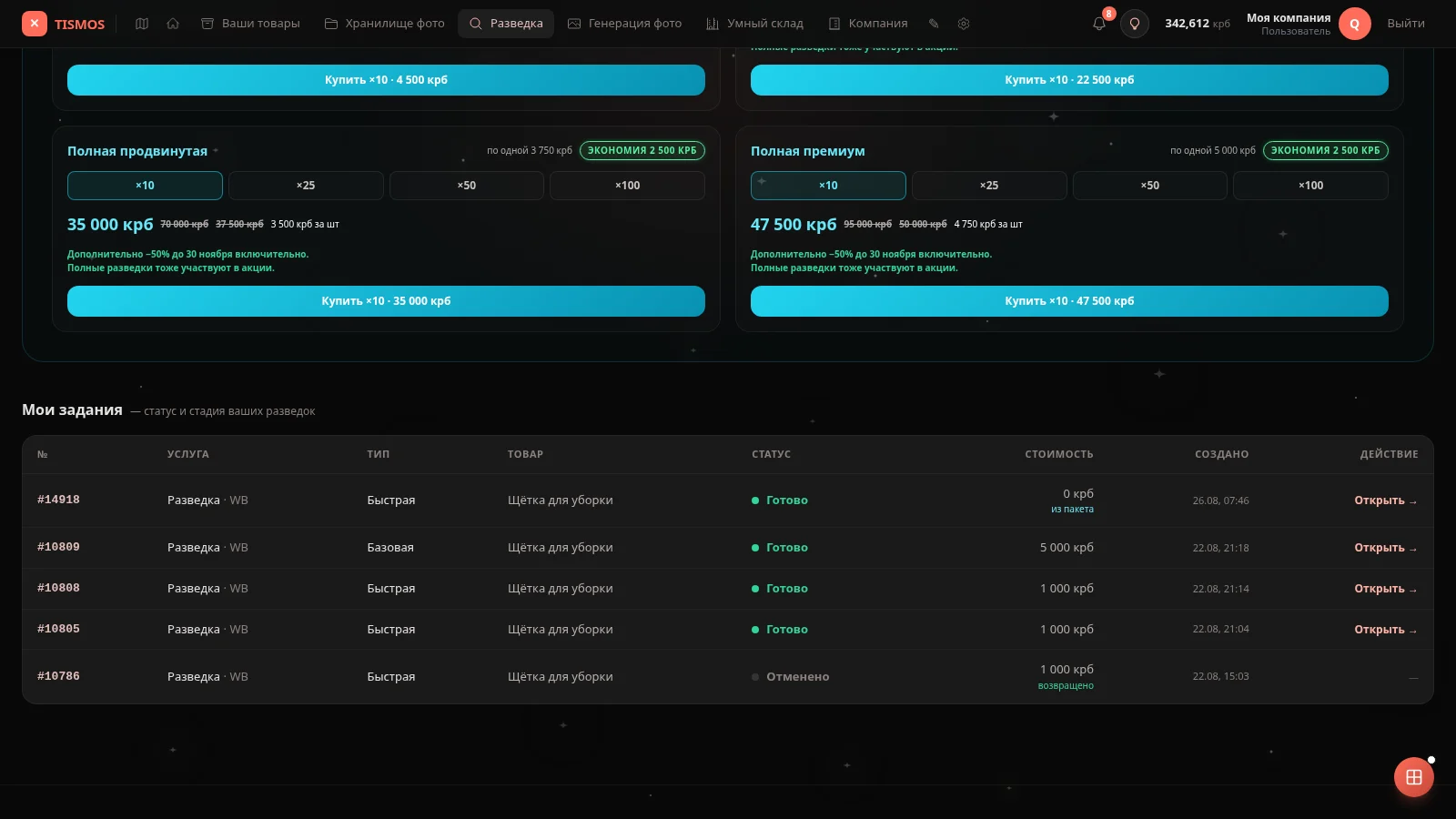Select ×25 quantity for Полная продвинутая
Screen dimensions: 1456x819
pos(306,186)
